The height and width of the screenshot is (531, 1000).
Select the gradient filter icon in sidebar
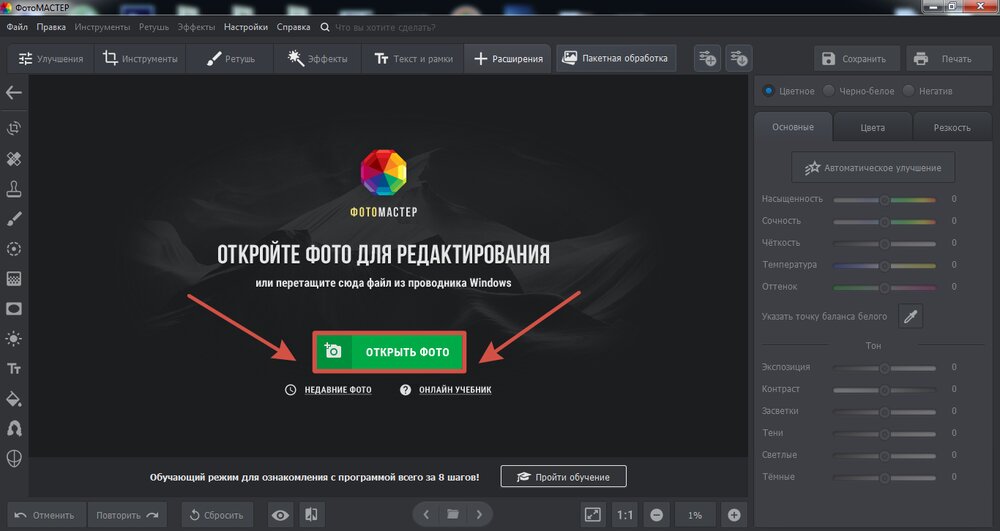[x=13, y=279]
